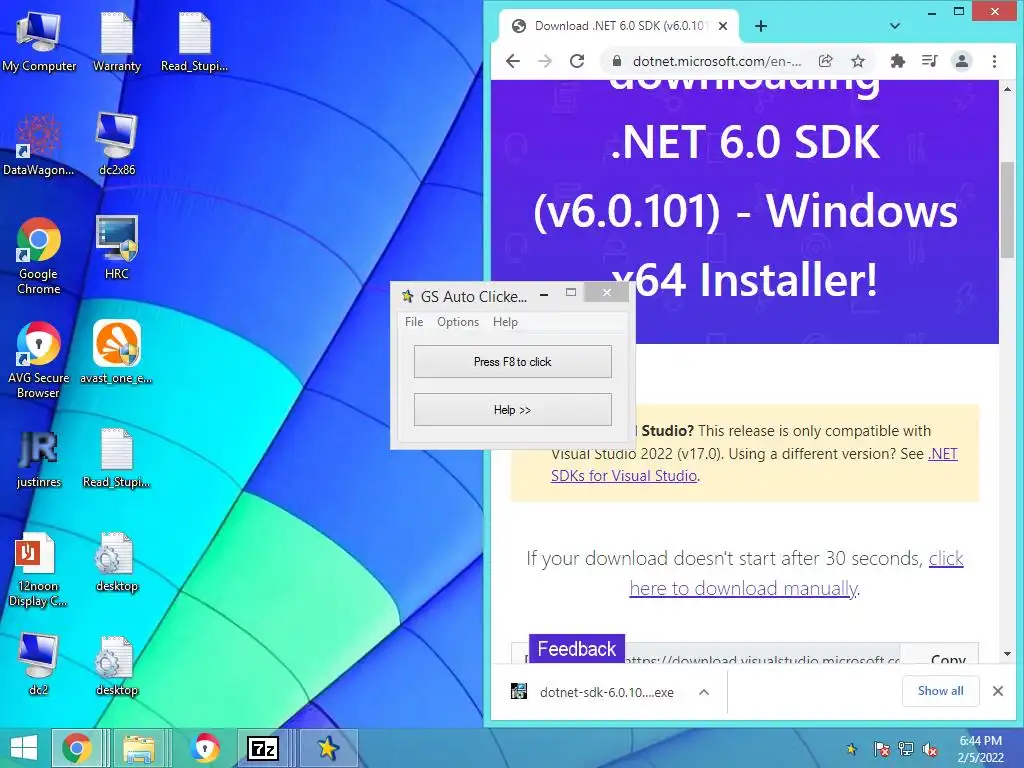Open the Warranty text file icon
The image size is (1024, 768).
point(117,43)
